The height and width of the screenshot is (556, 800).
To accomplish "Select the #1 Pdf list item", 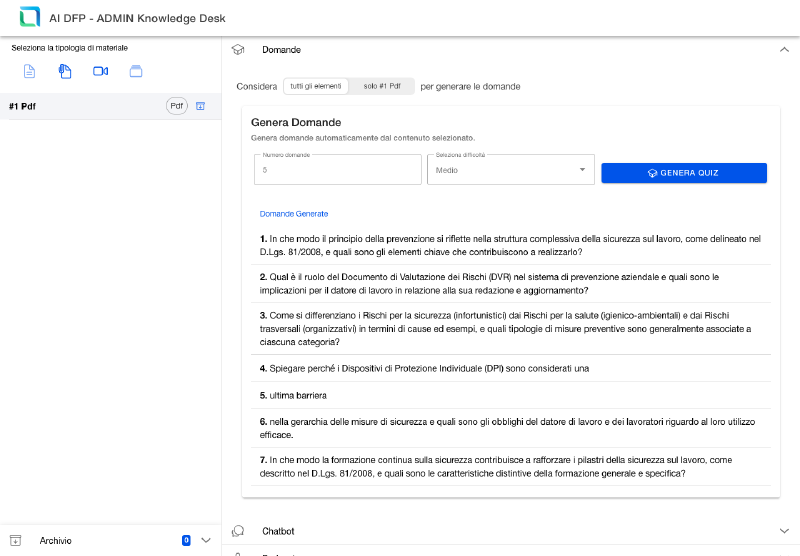I will coord(111,106).
